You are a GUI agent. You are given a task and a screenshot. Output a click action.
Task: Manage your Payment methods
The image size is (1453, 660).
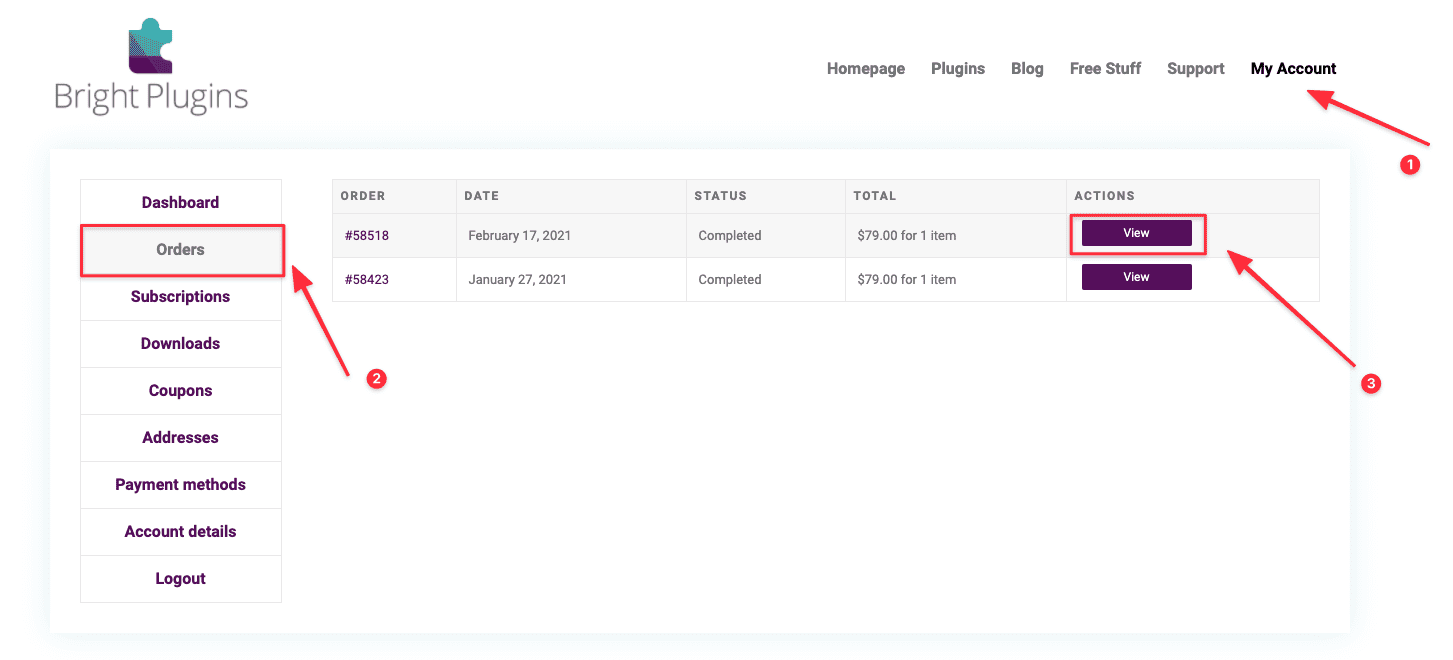[x=180, y=484]
